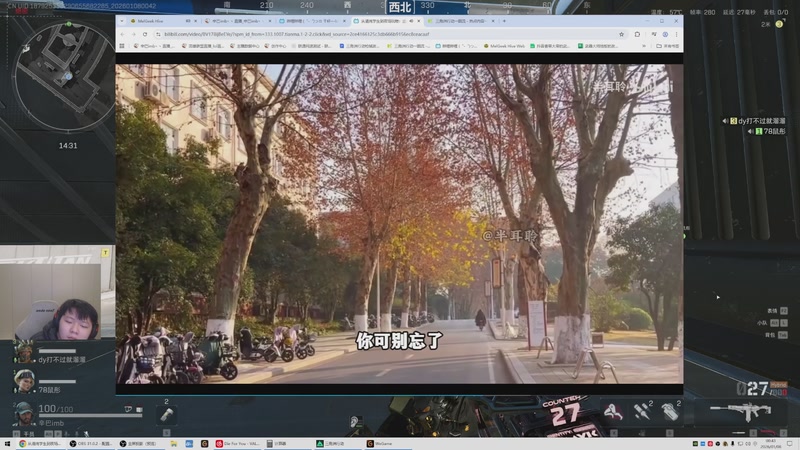
Task: Click the subtitle 你可别忘了
Action: coord(399,341)
